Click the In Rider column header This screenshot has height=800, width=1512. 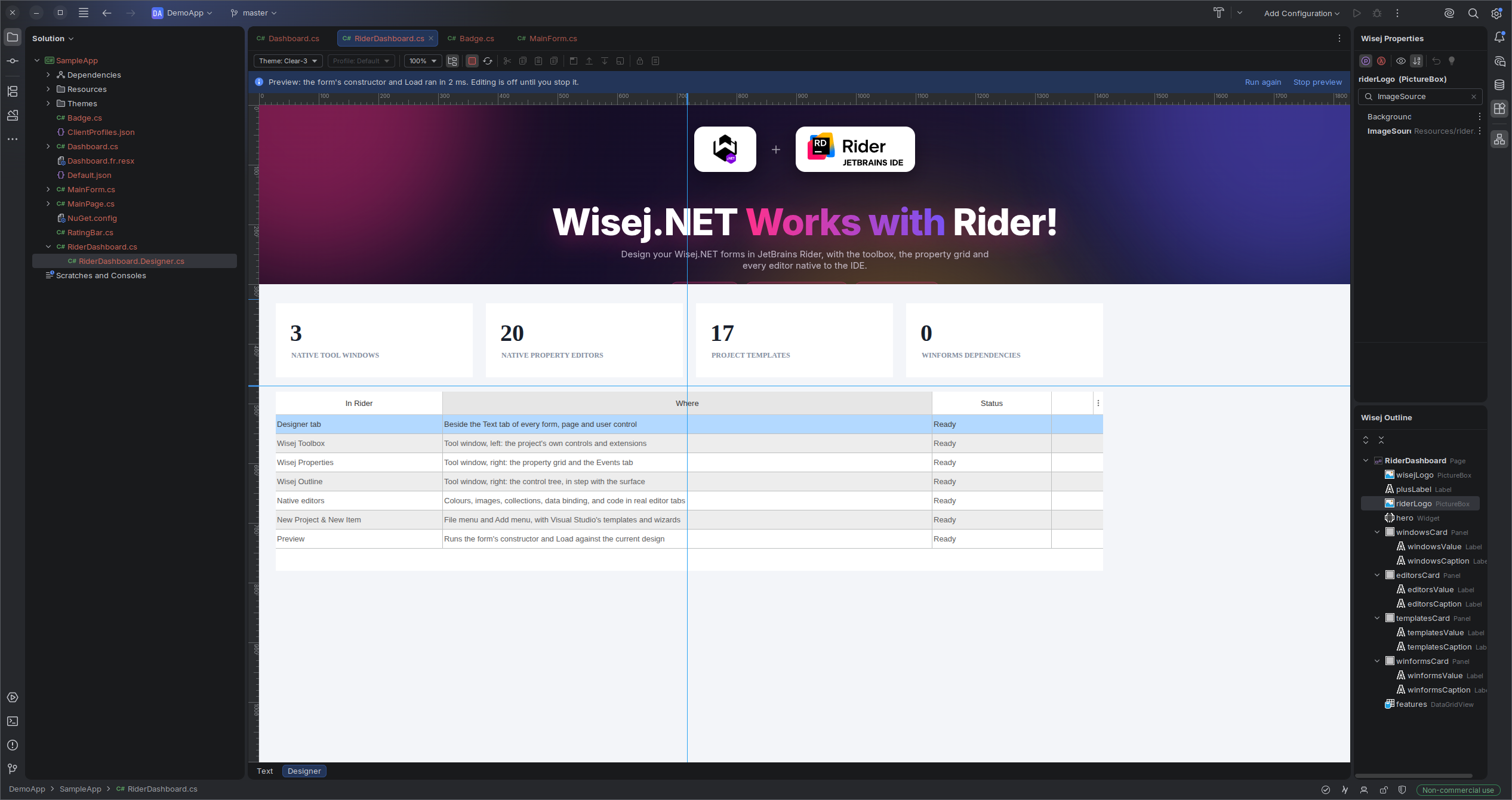click(359, 403)
